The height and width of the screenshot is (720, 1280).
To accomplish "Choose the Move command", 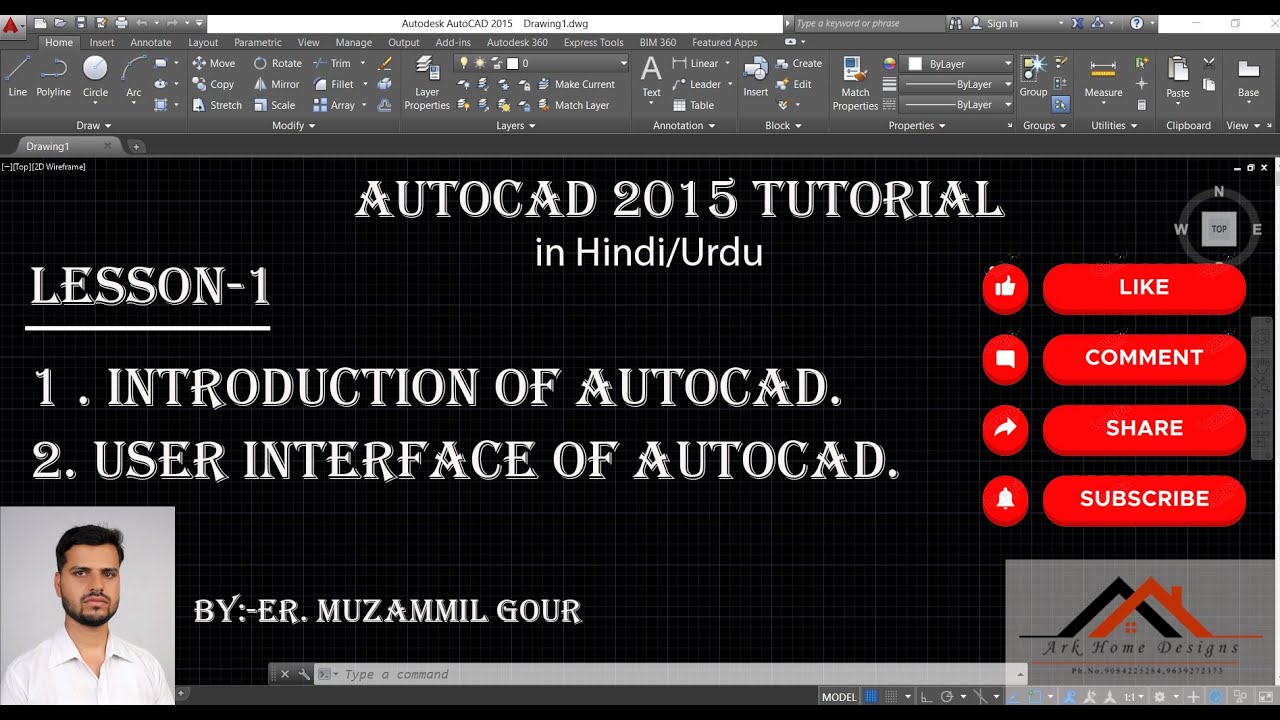I will point(213,63).
